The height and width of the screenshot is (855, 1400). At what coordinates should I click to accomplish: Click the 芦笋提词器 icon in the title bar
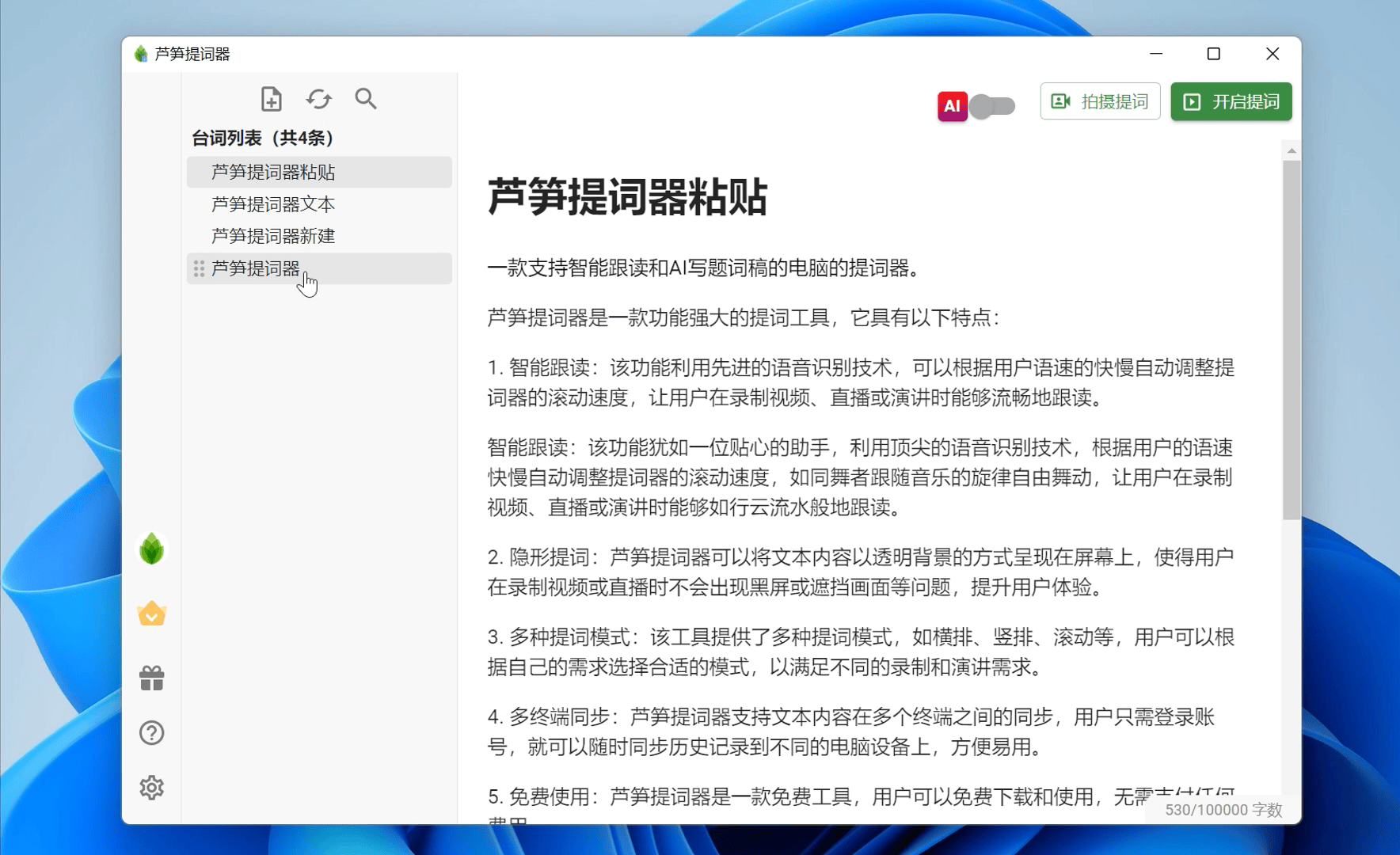click(x=140, y=53)
